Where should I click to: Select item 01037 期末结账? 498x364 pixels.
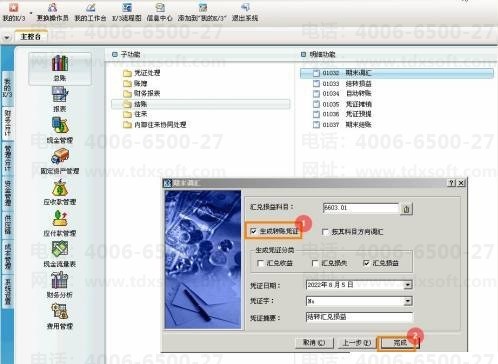click(x=342, y=125)
